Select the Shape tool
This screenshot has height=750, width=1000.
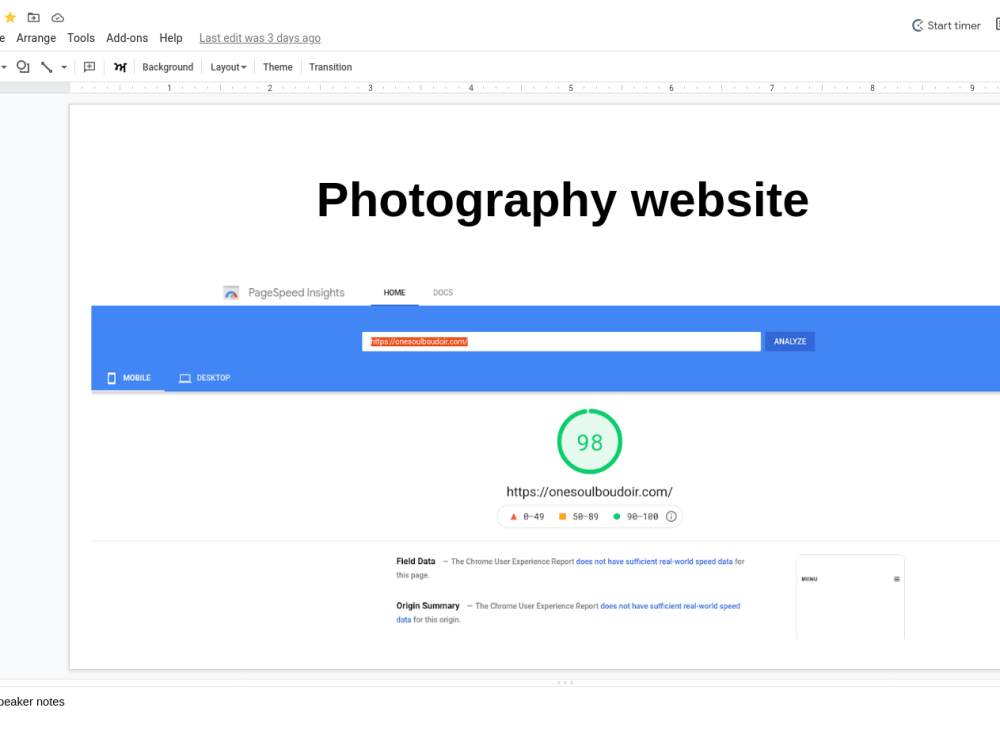tap(23, 66)
